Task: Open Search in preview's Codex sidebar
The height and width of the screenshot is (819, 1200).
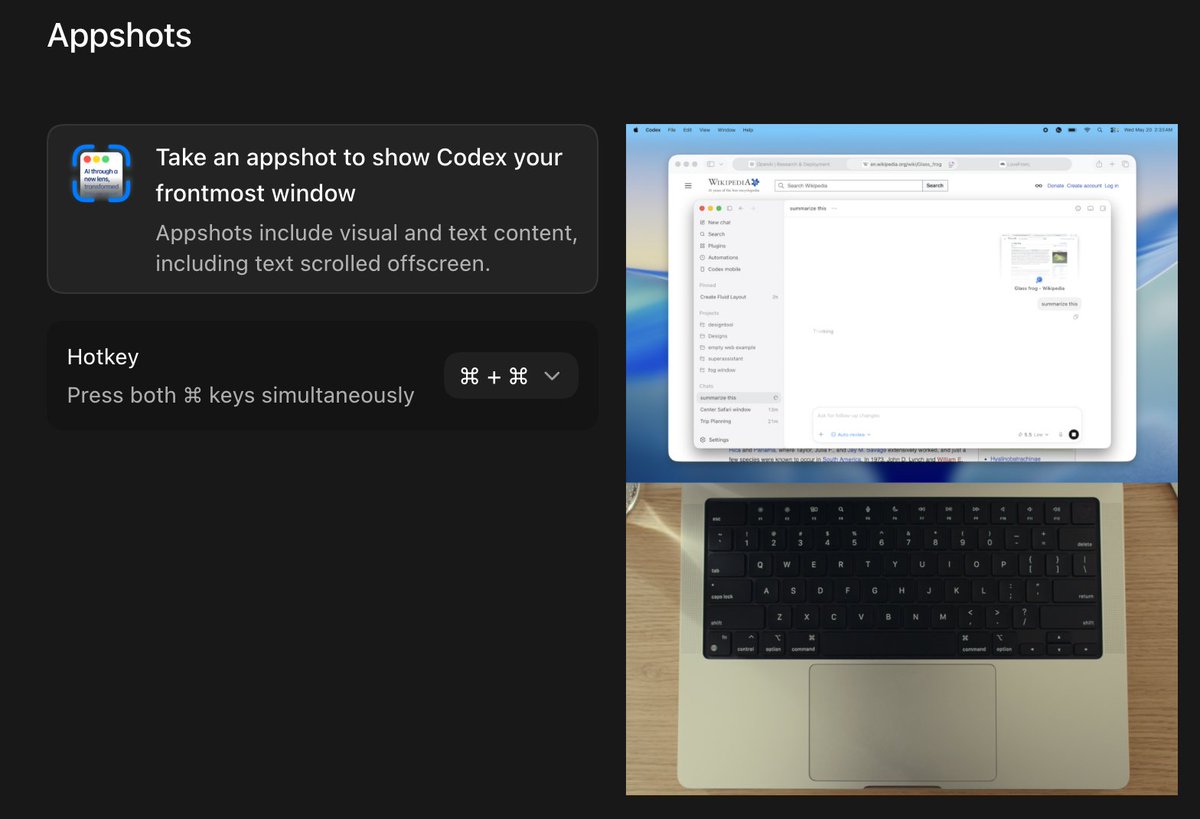Action: tap(712, 234)
